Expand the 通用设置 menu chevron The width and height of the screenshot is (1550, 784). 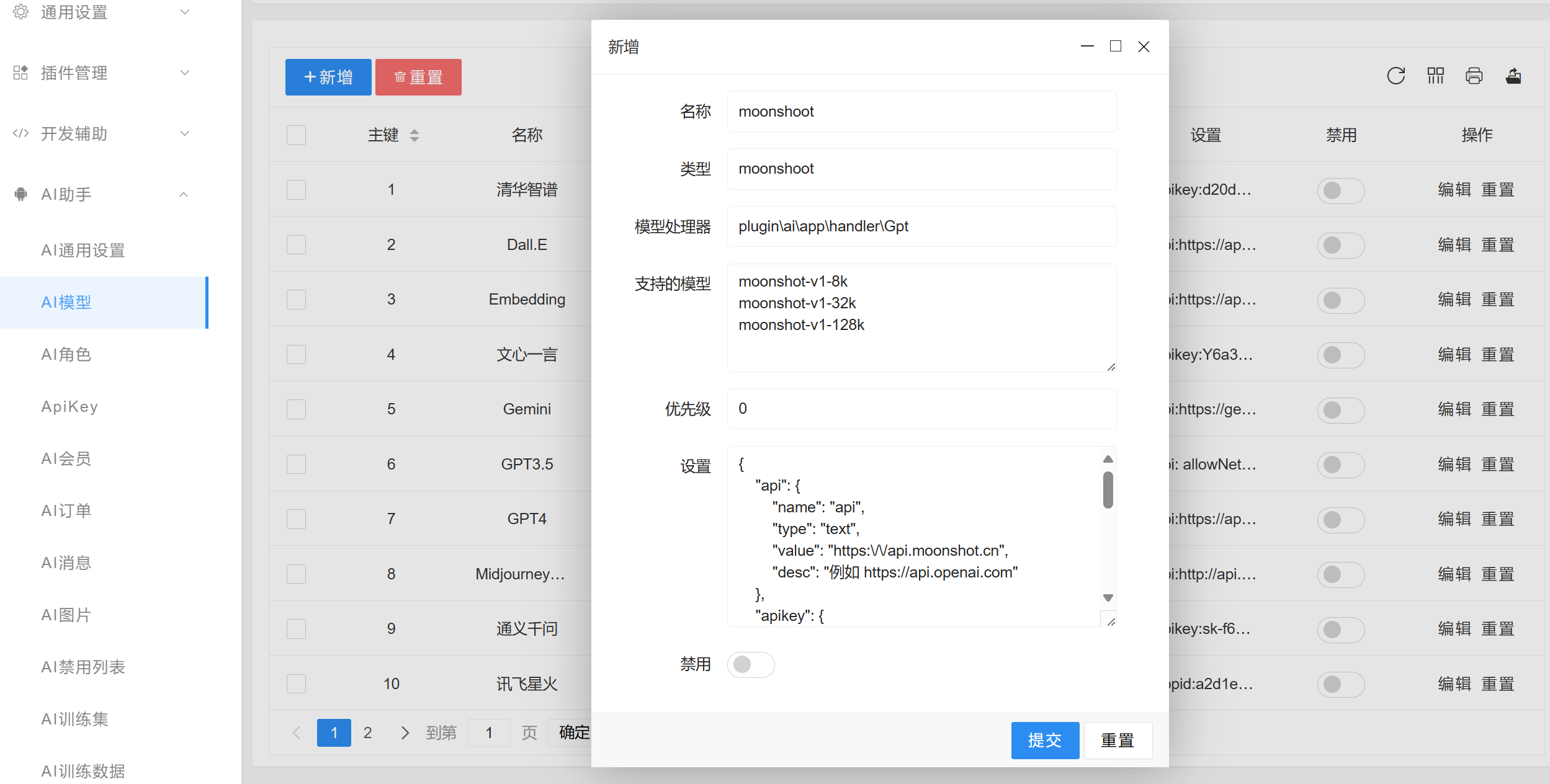pos(184,12)
